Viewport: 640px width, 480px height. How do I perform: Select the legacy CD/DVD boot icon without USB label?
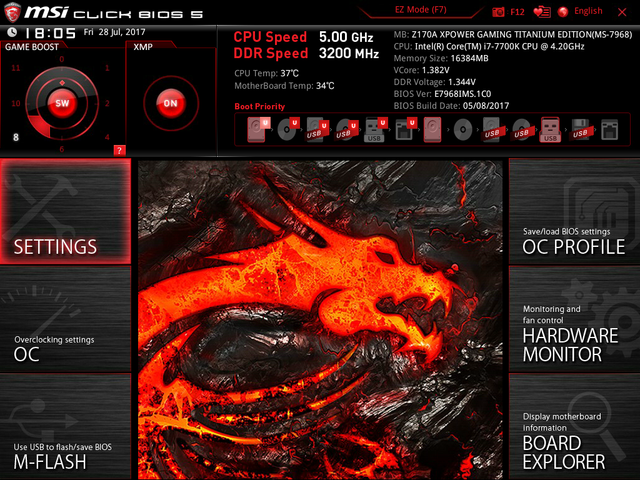pyautogui.click(x=463, y=130)
